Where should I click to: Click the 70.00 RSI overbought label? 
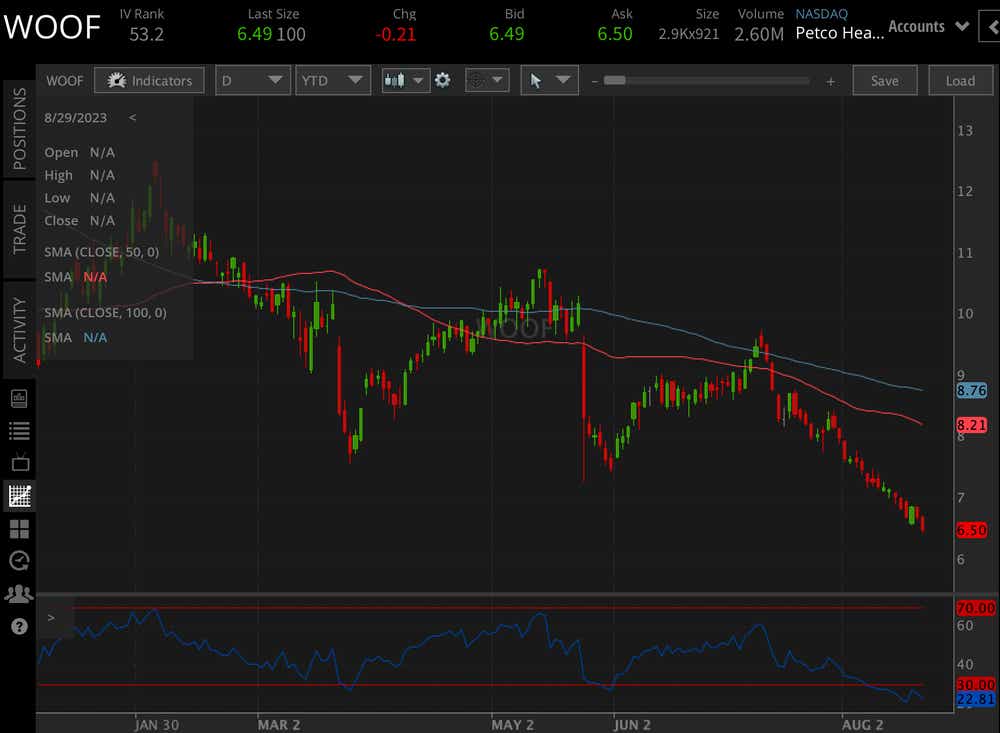click(975, 608)
